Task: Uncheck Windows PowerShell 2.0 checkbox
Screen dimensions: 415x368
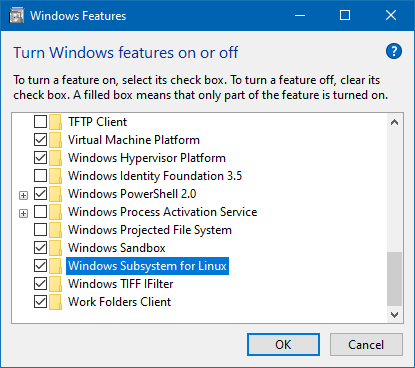Action: point(40,194)
